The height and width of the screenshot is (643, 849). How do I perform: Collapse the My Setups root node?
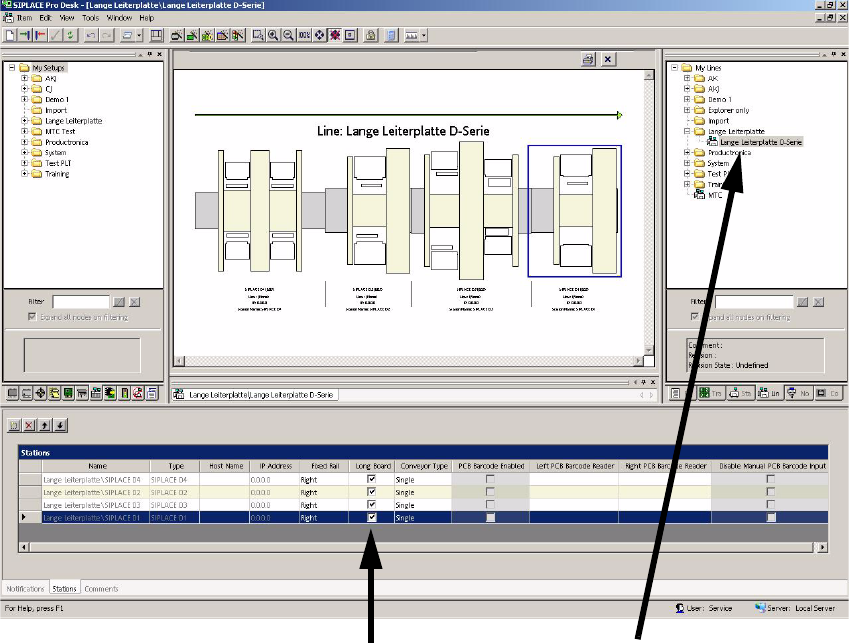[12, 68]
